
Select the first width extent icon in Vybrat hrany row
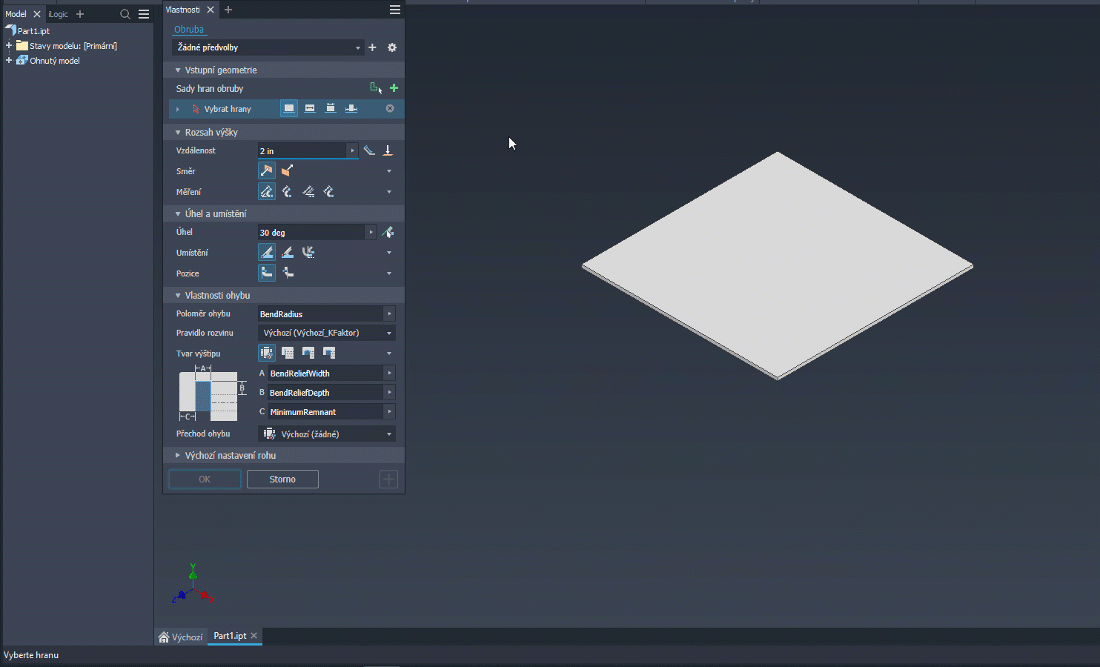[289, 109]
